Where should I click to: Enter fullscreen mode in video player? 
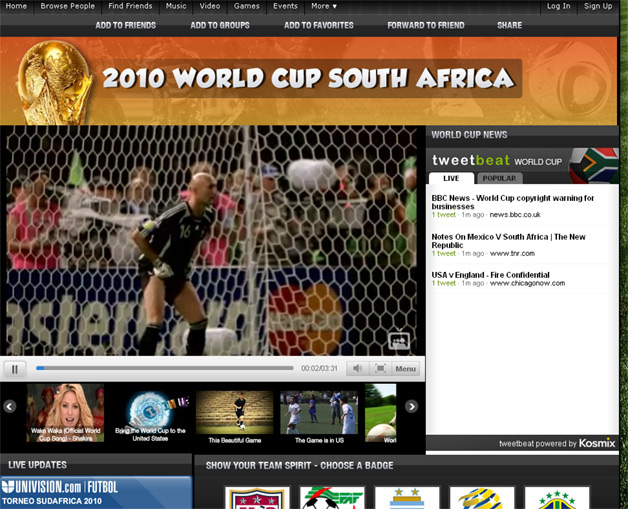380,368
